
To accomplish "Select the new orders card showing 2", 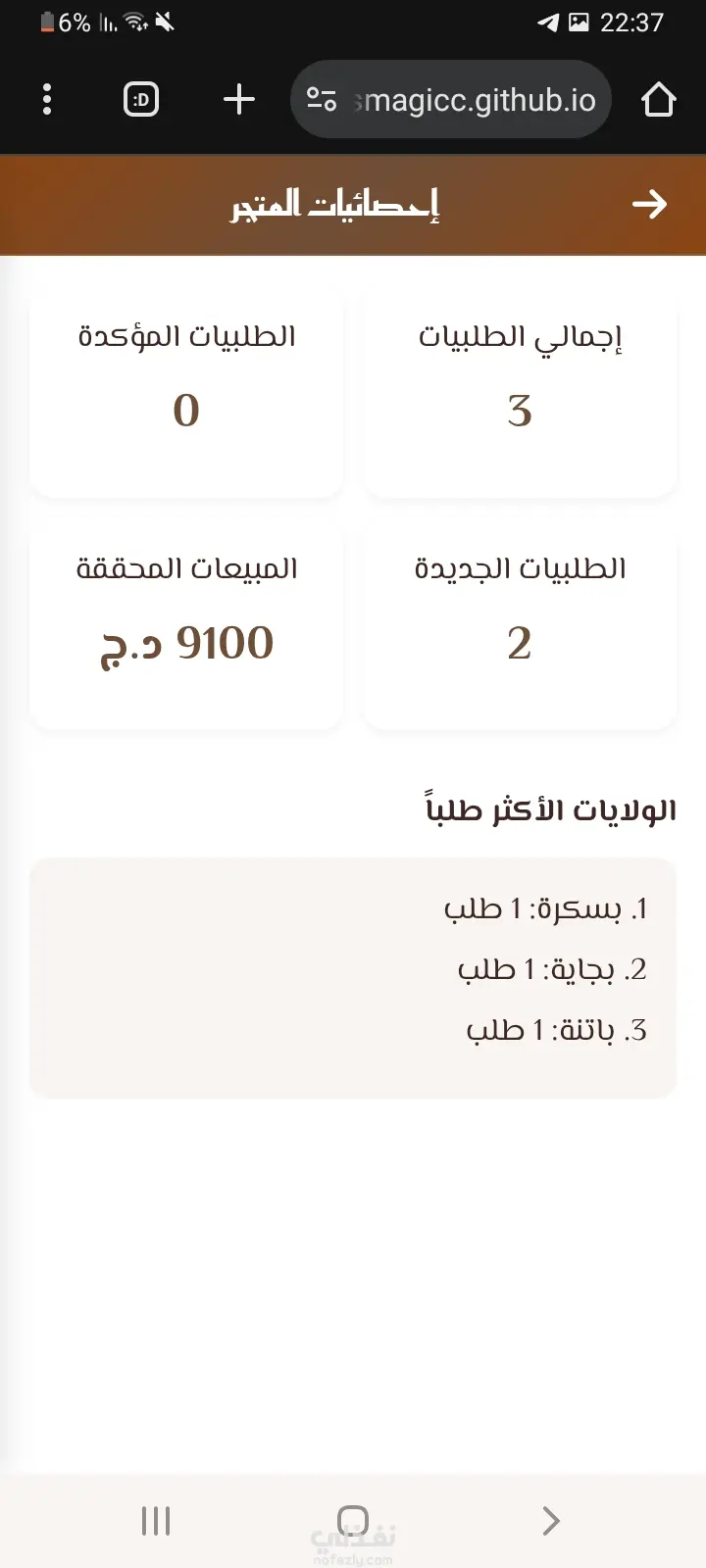I will [520, 624].
